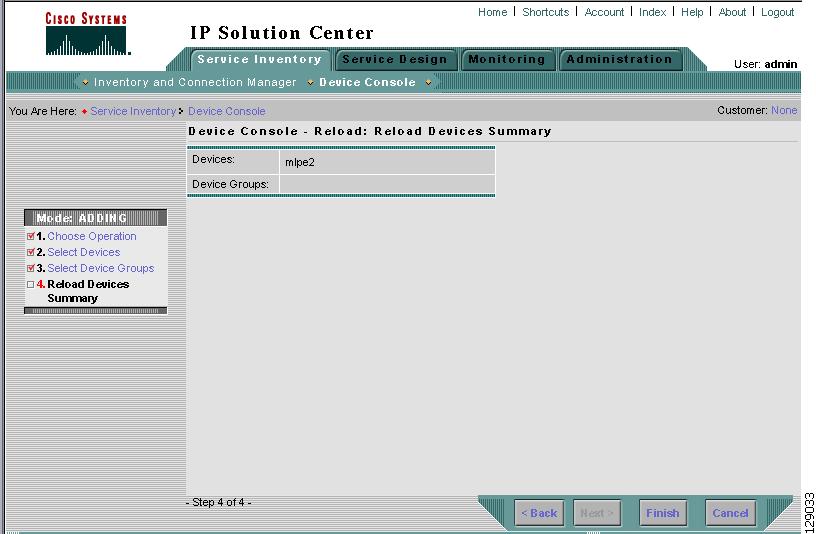Click the Cisco Systems logo
816x534 pixels.
86,34
